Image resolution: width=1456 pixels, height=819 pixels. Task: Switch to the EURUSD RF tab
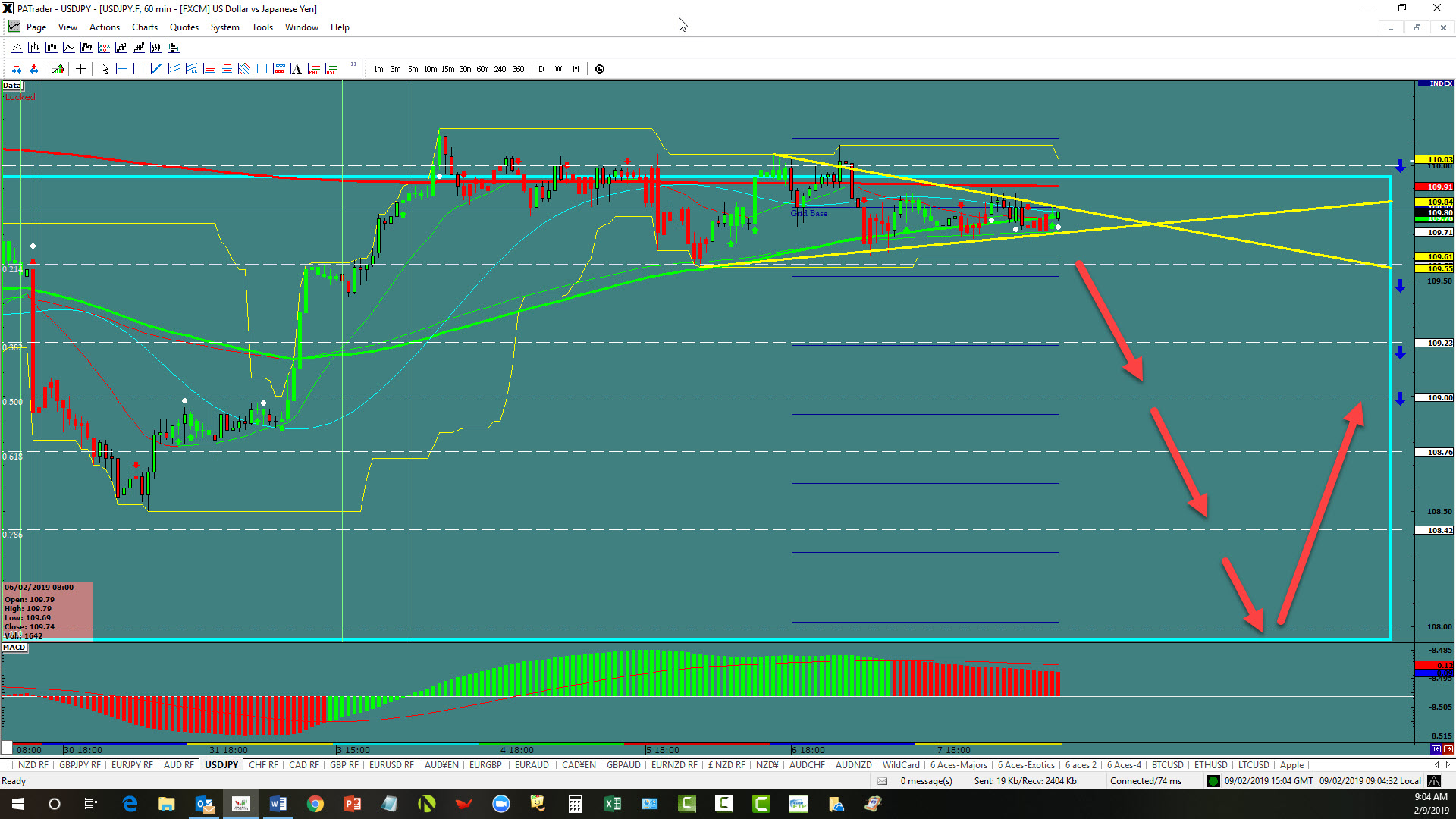[x=391, y=765]
